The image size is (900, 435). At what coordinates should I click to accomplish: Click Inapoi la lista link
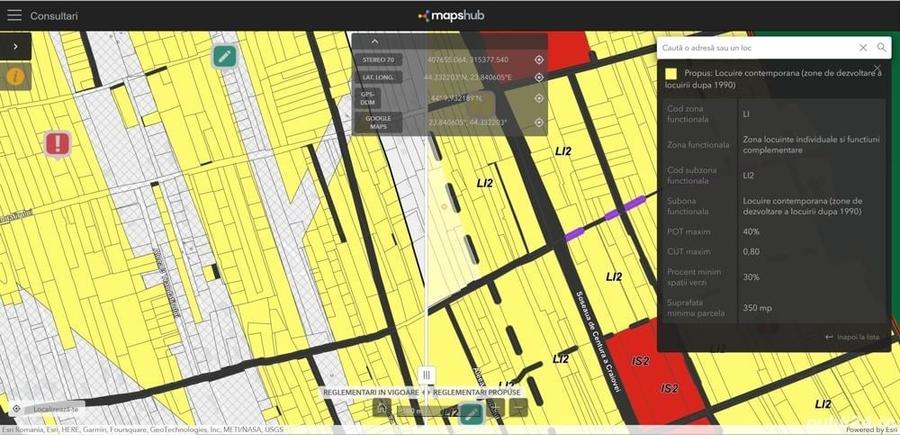(x=852, y=337)
